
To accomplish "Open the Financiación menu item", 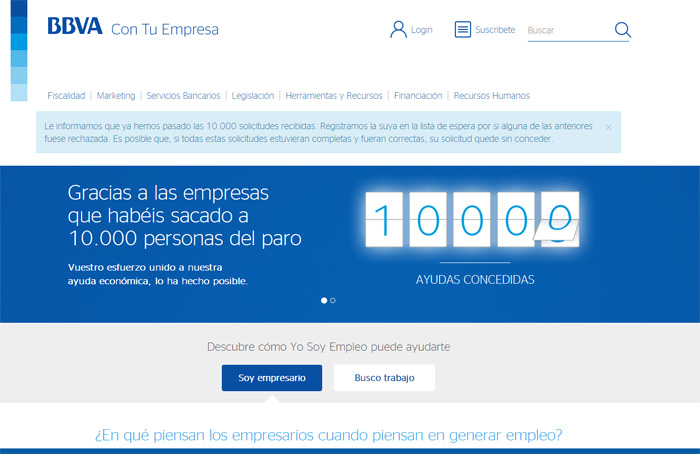I will (418, 96).
